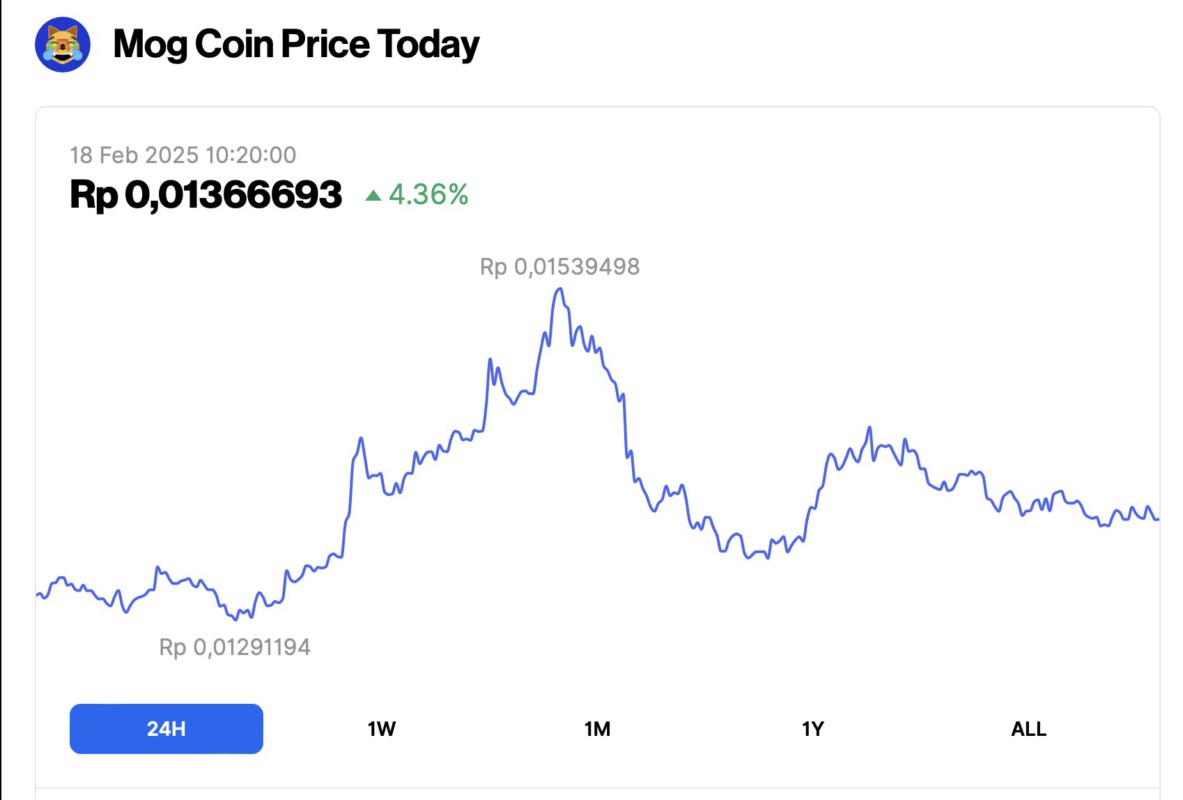Click the left start of the price line
The height and width of the screenshot is (800, 1183).
tap(38, 596)
